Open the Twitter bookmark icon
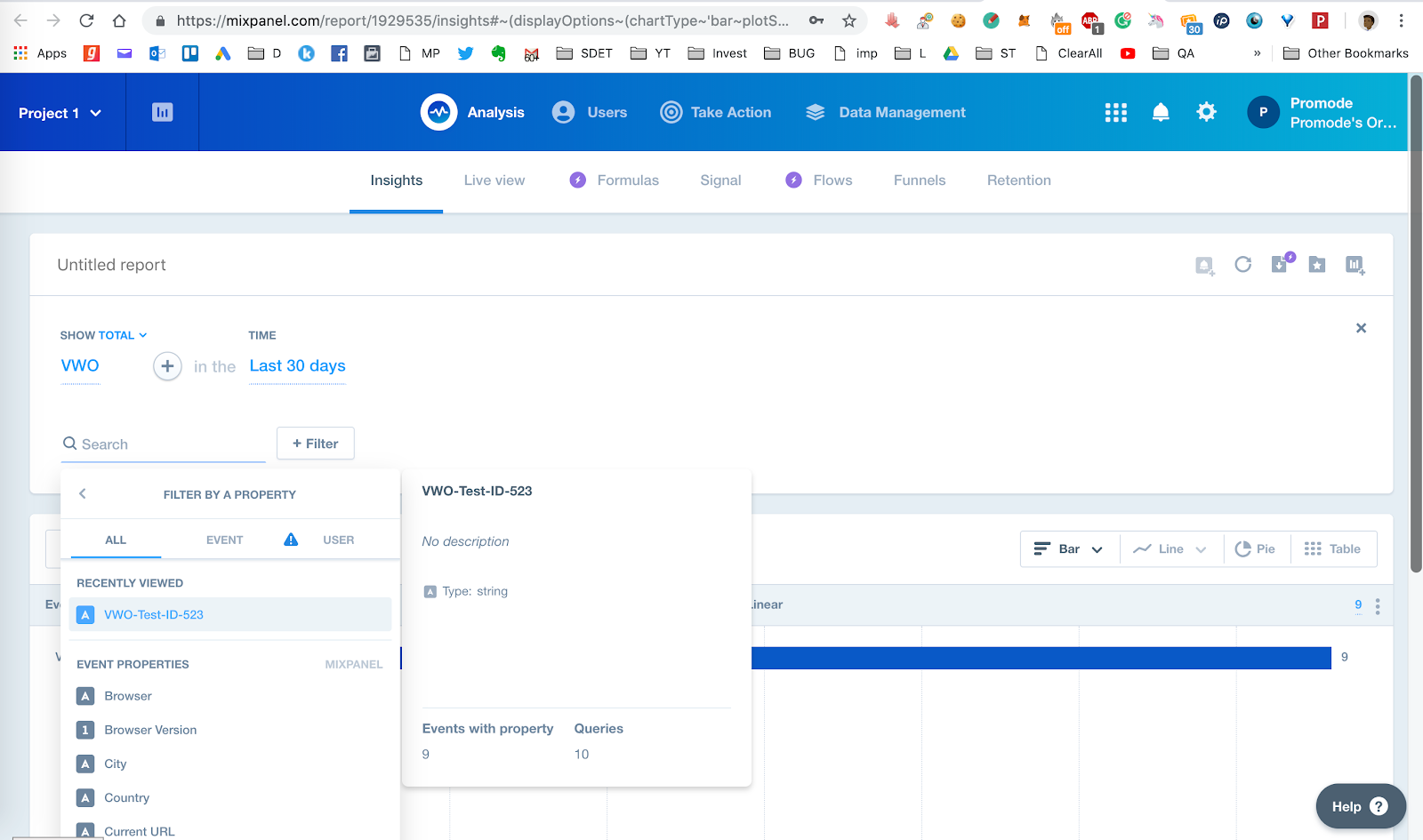1423x840 pixels. [465, 53]
